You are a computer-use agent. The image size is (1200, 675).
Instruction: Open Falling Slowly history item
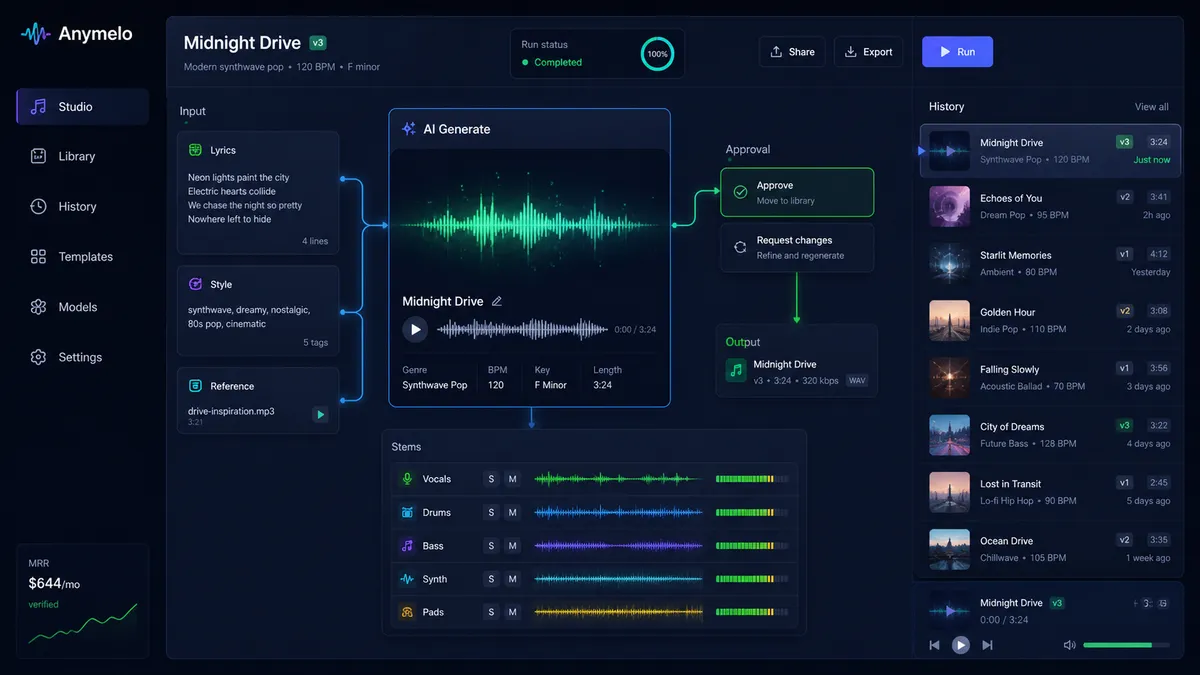tap(1050, 378)
